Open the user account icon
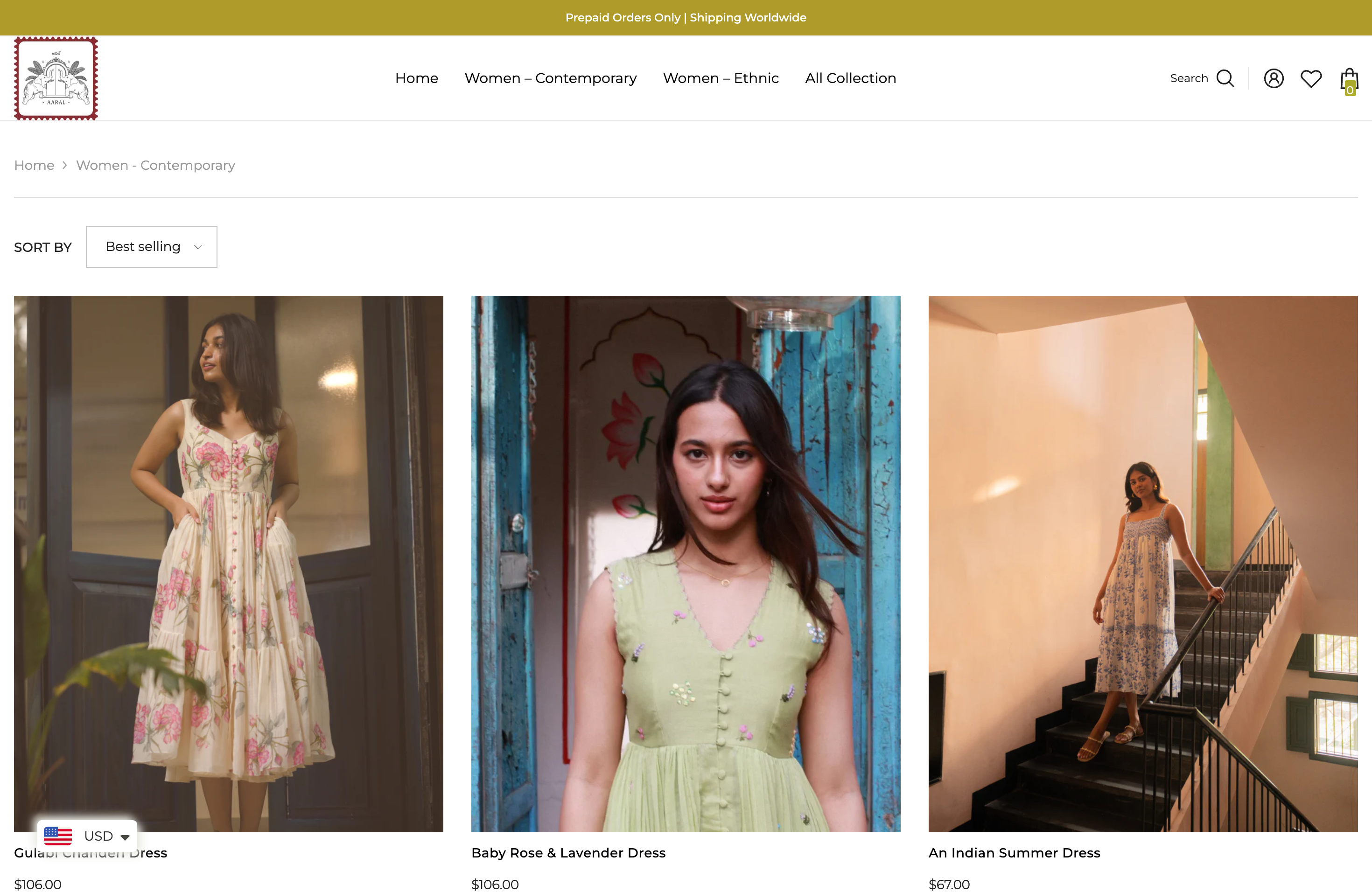The height and width of the screenshot is (892, 1372). (1274, 78)
